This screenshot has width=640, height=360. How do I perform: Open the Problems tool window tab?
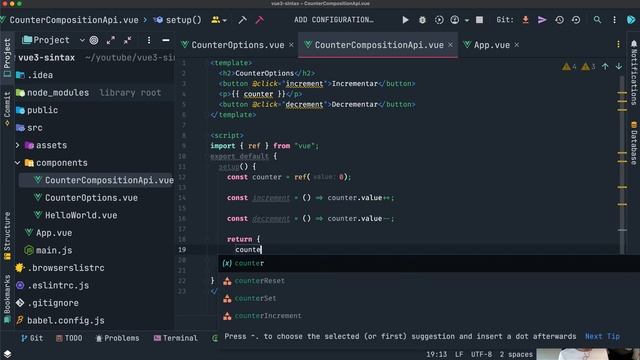[117, 338]
